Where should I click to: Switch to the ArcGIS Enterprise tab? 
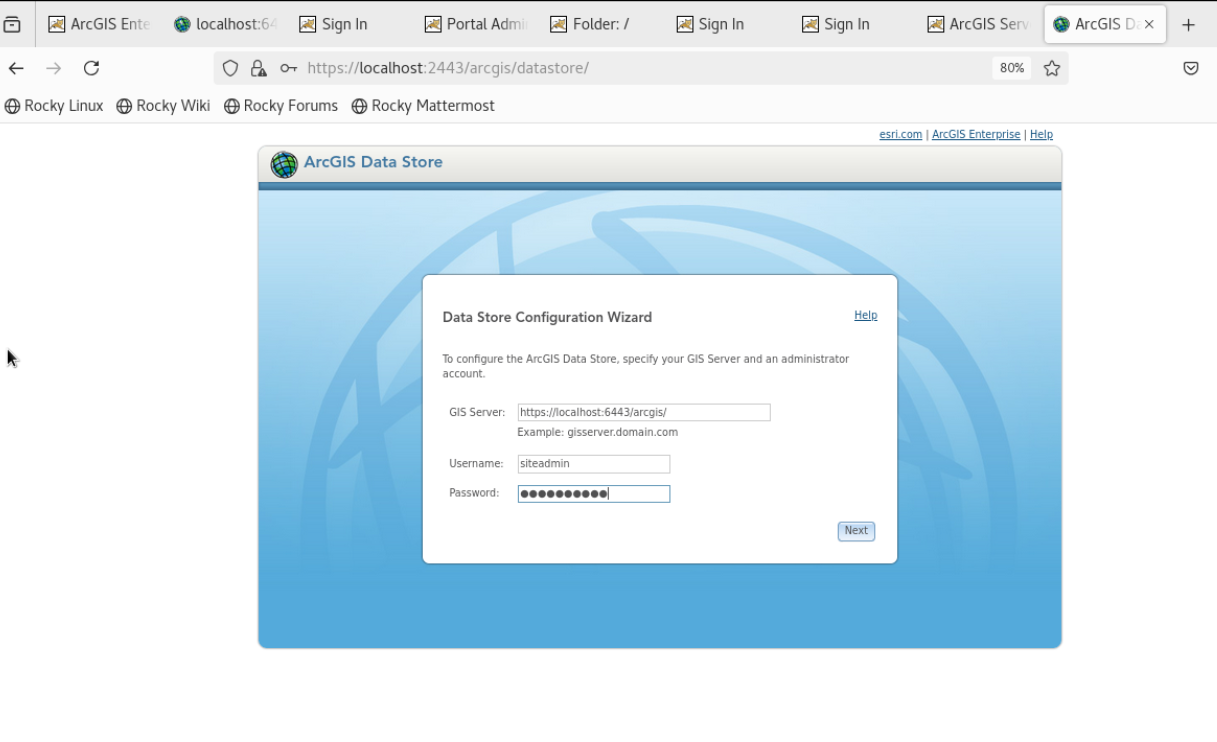[98, 24]
